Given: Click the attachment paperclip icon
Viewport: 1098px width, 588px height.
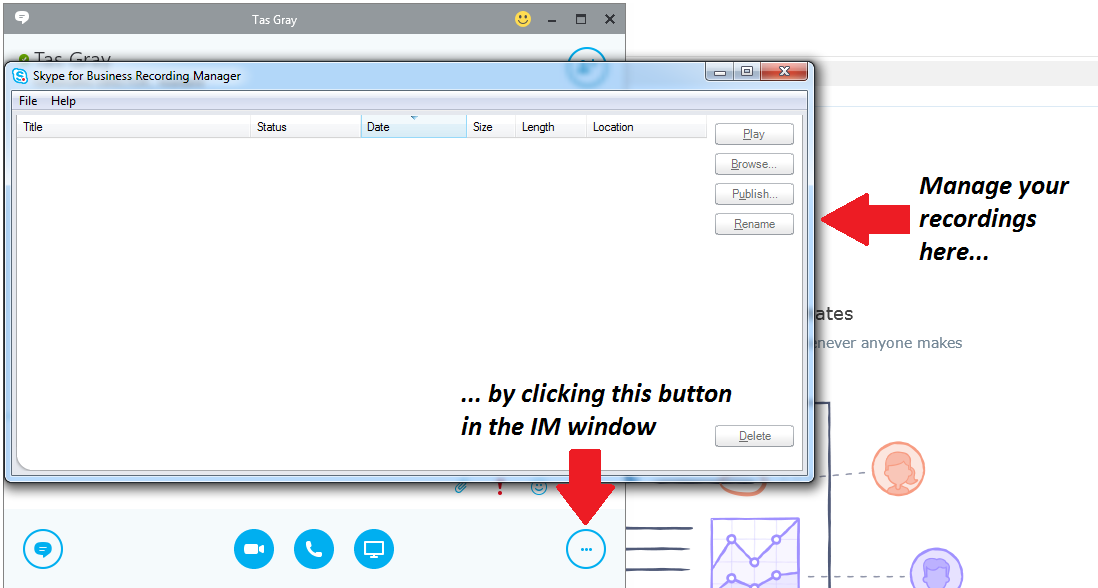Looking at the screenshot, I should [461, 488].
